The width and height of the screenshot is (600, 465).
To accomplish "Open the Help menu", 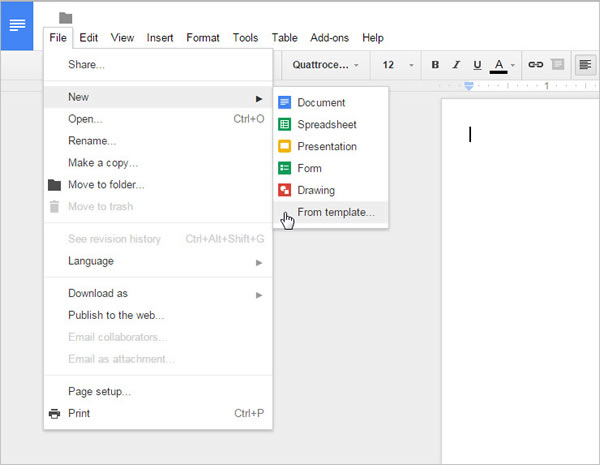I will (373, 38).
